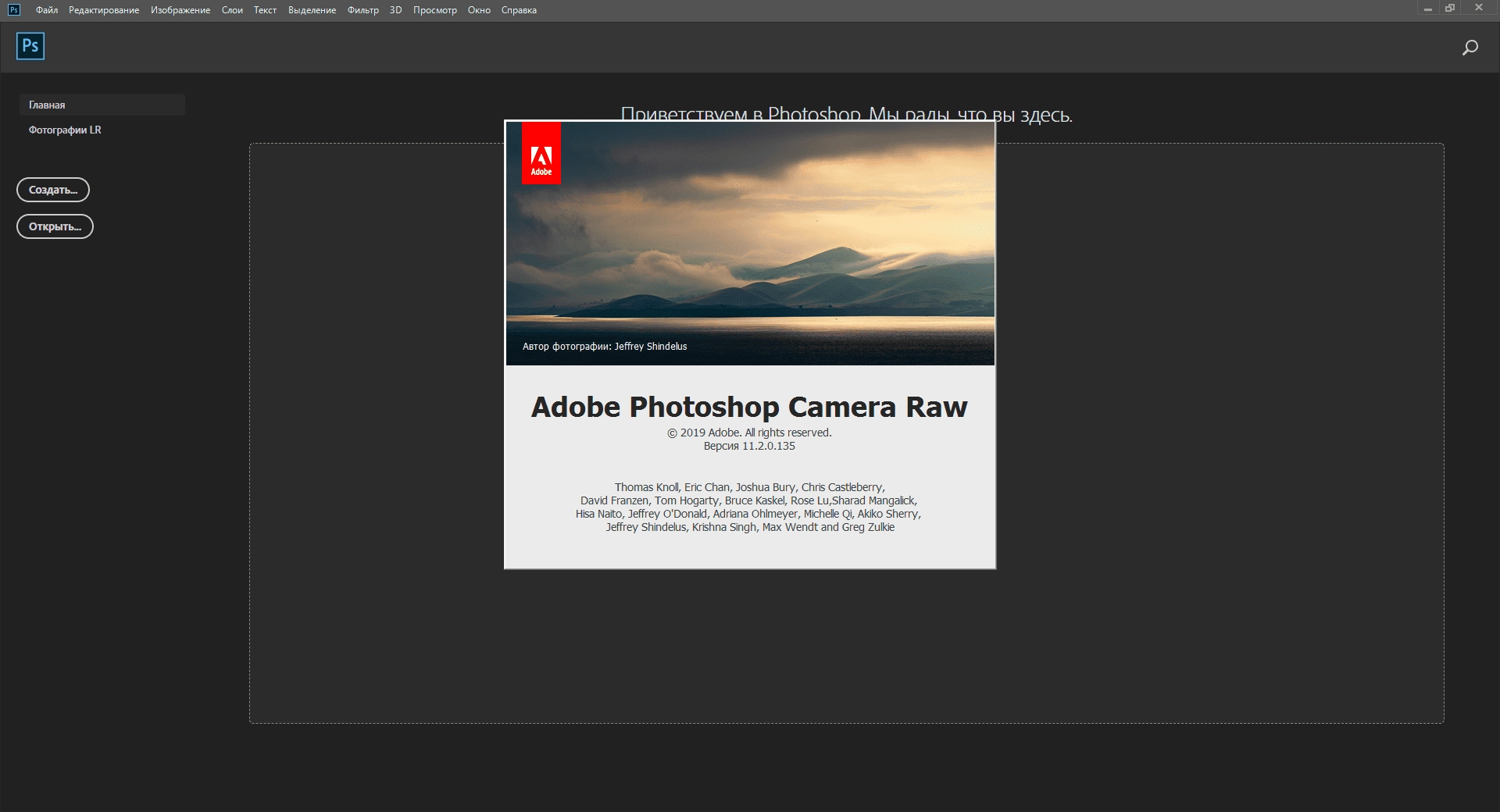The height and width of the screenshot is (812, 1500).
Task: Open the Выделение menu
Action: coord(312,10)
